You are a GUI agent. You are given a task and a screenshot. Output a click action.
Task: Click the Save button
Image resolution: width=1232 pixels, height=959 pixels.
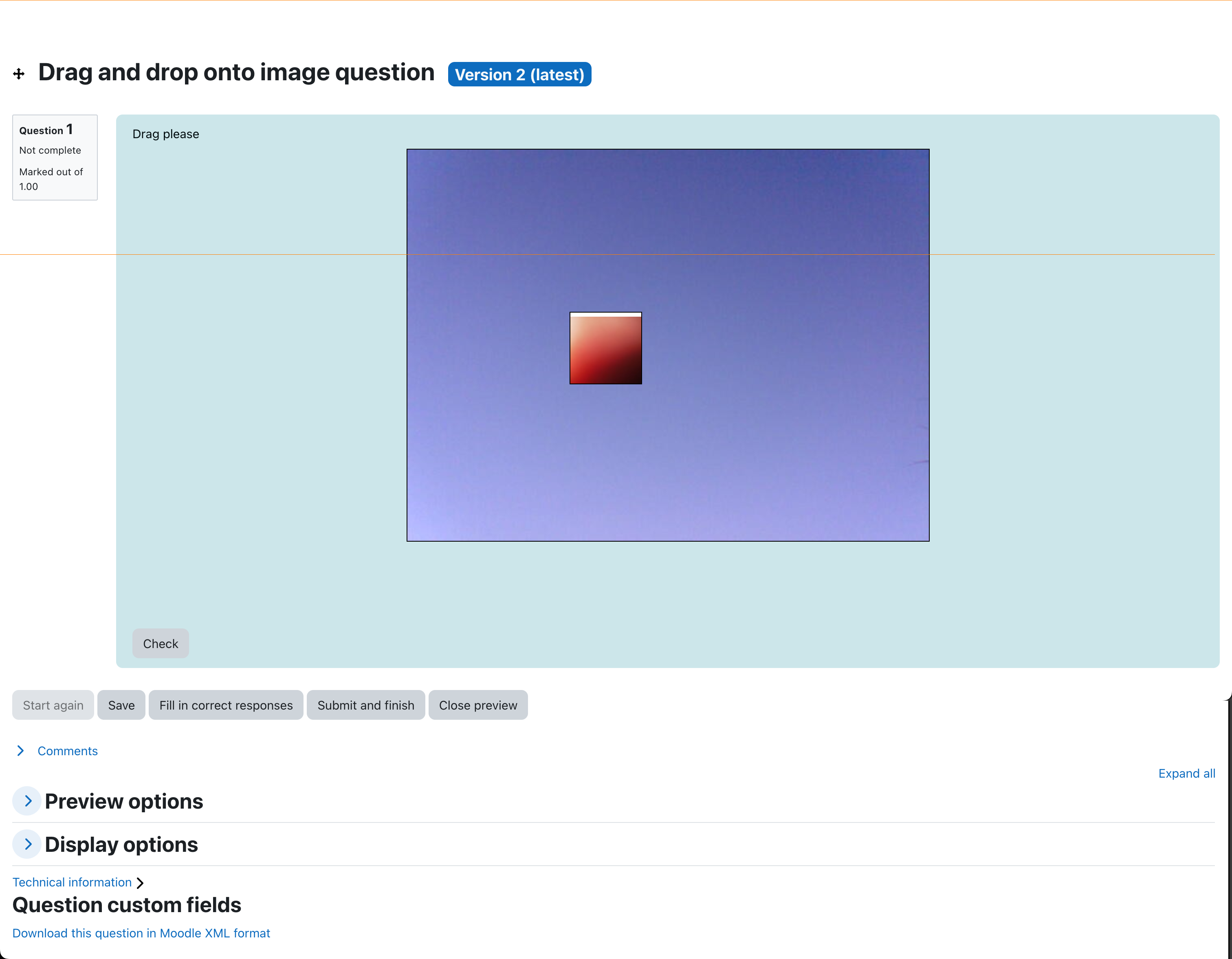(121, 705)
